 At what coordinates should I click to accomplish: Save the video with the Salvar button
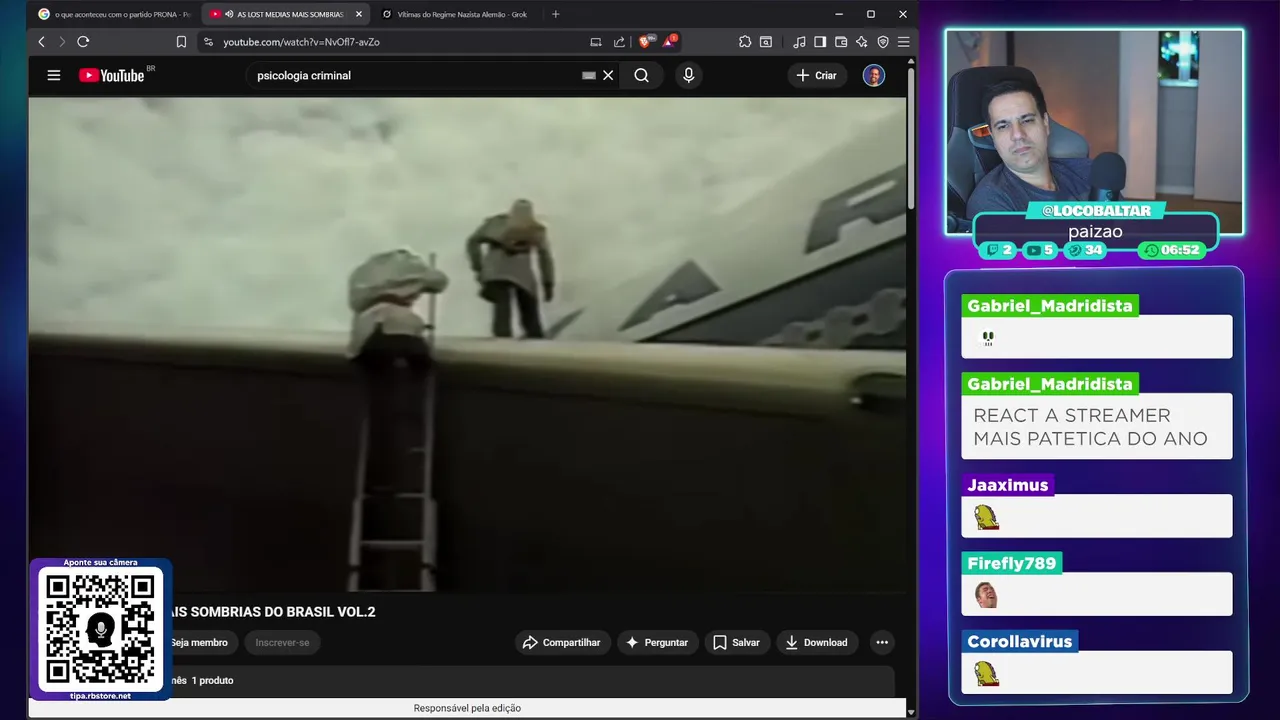pos(736,643)
